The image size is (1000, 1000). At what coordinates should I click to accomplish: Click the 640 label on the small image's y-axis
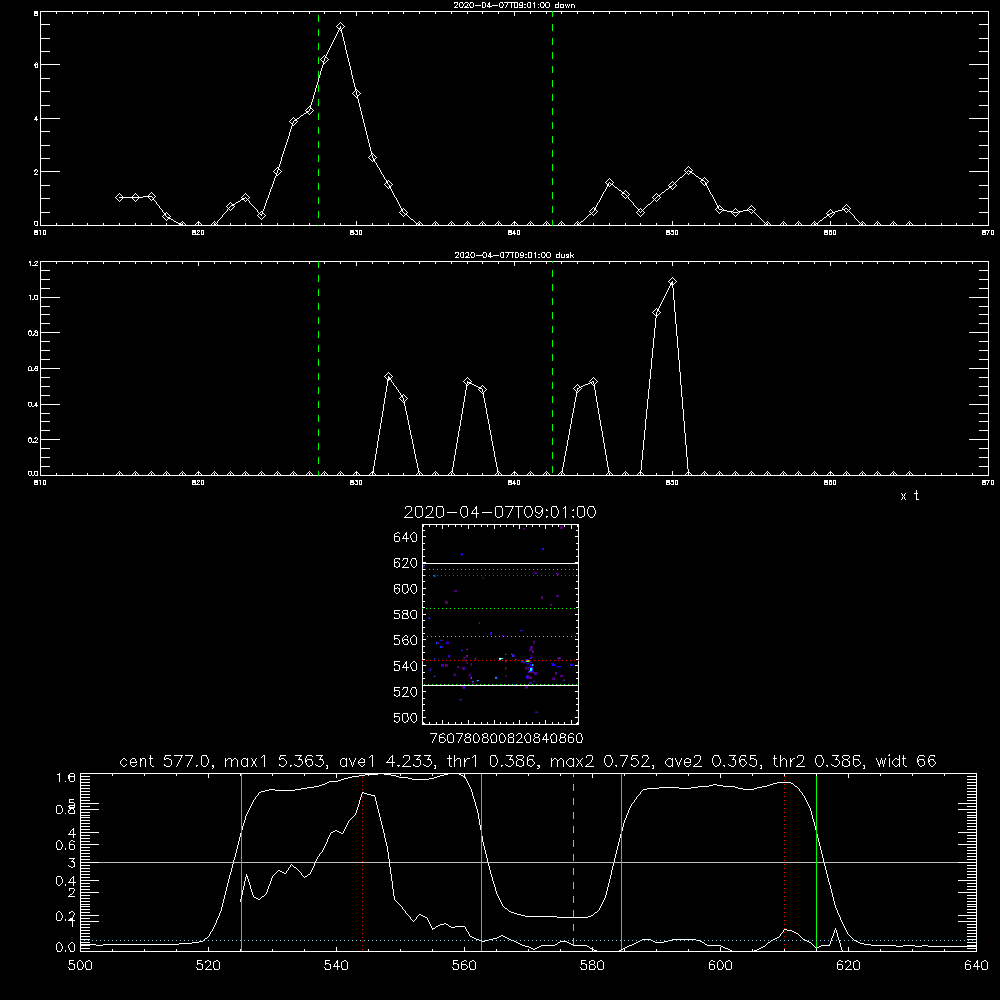click(406, 538)
